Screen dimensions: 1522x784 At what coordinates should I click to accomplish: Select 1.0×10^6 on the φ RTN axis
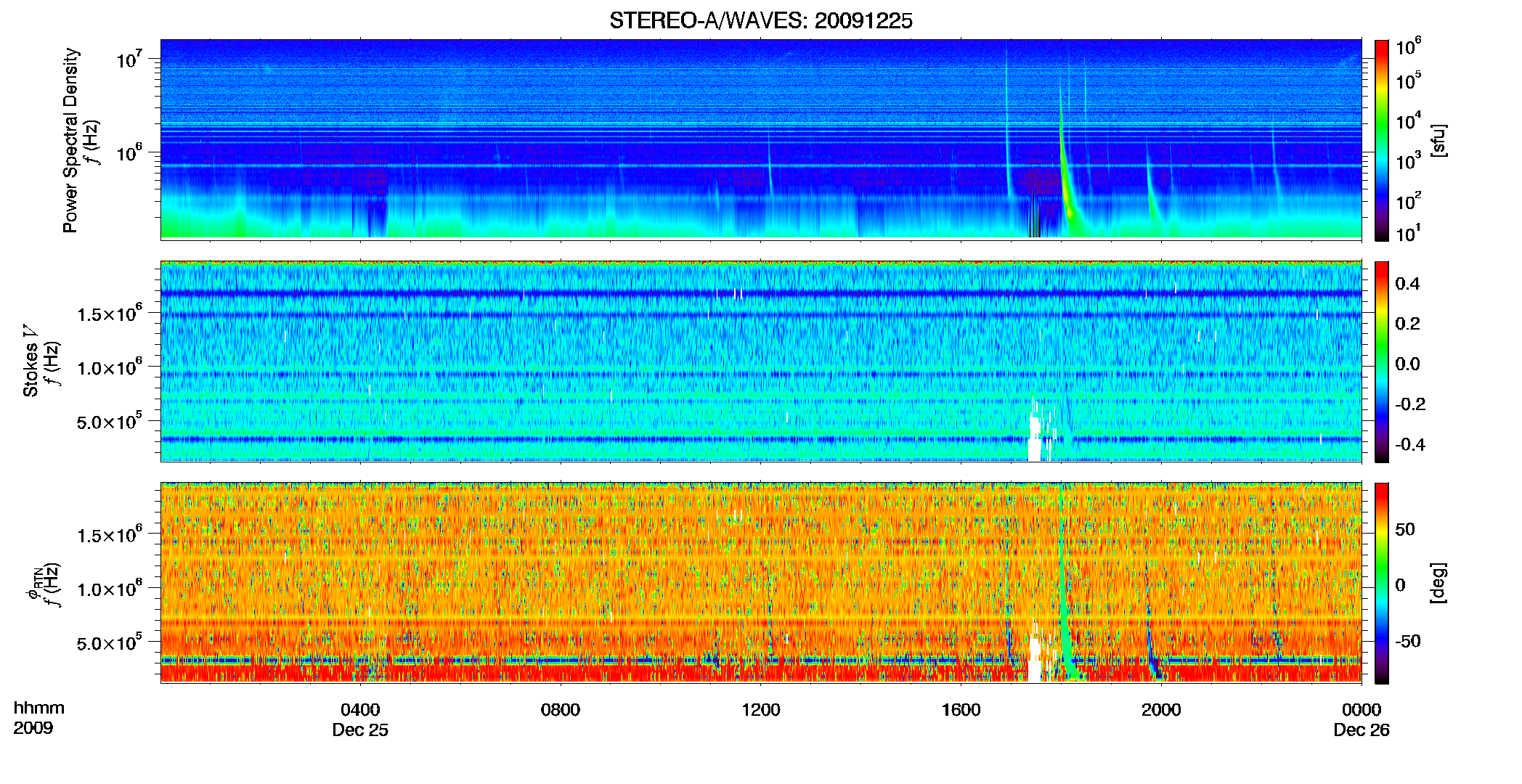click(110, 589)
